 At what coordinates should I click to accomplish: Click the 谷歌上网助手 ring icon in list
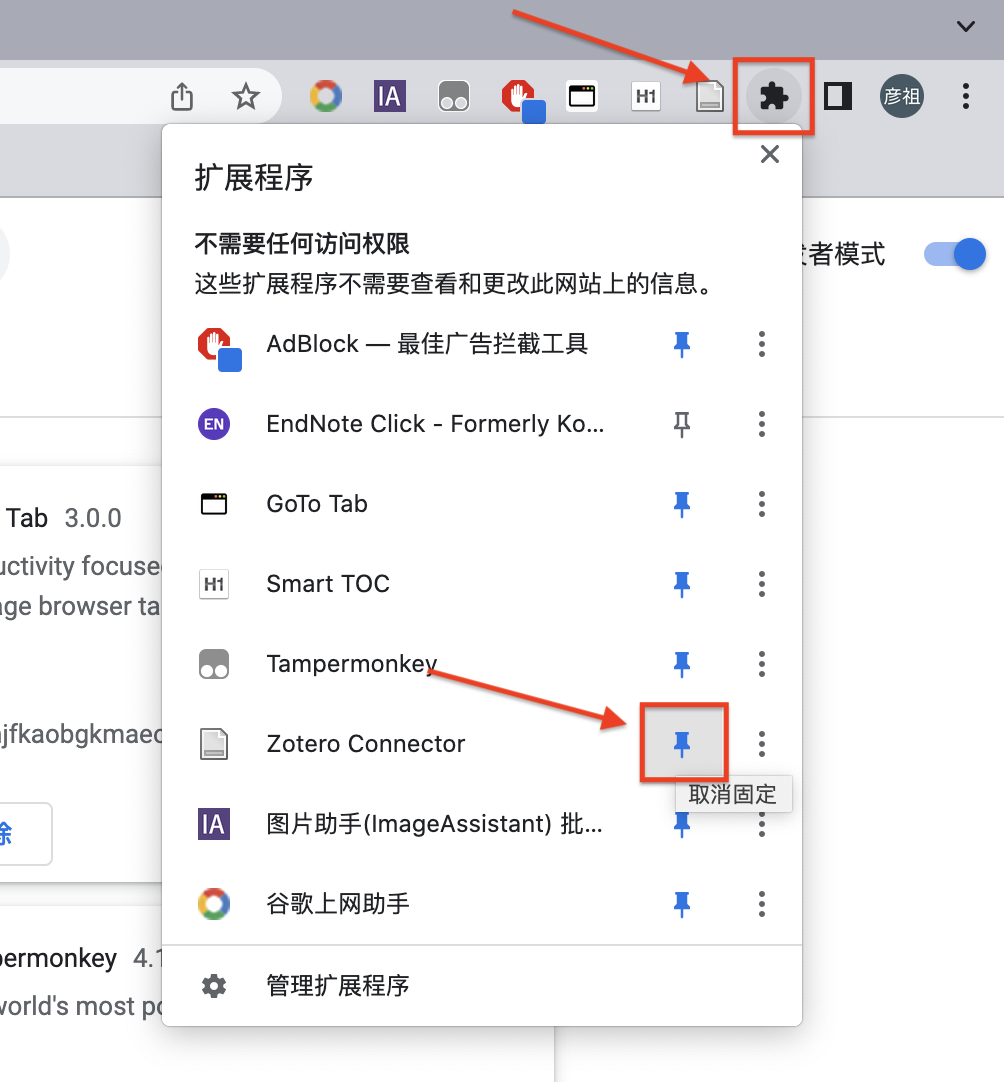click(214, 904)
